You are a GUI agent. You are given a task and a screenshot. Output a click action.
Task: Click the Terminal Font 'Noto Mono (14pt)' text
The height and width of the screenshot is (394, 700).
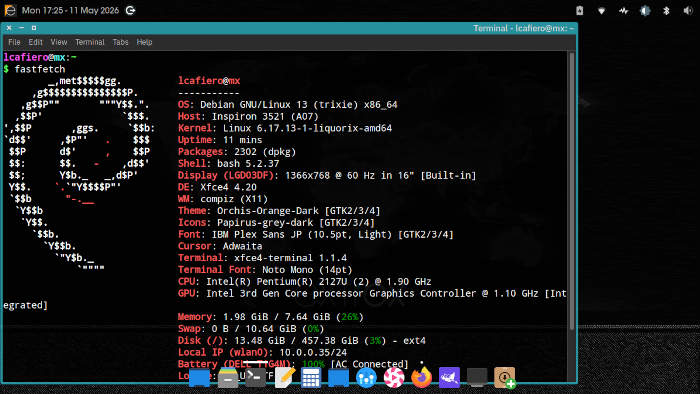(x=307, y=270)
